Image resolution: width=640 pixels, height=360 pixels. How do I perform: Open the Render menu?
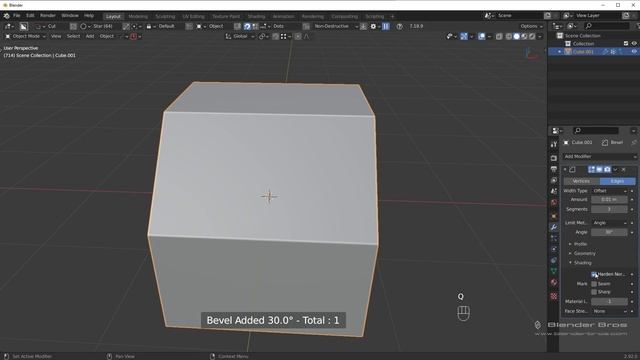48,16
